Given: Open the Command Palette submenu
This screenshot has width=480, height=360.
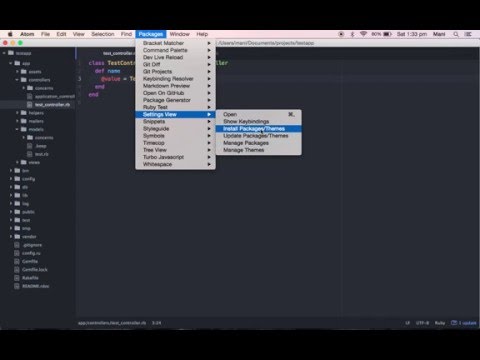Looking at the screenshot, I should coord(175,50).
